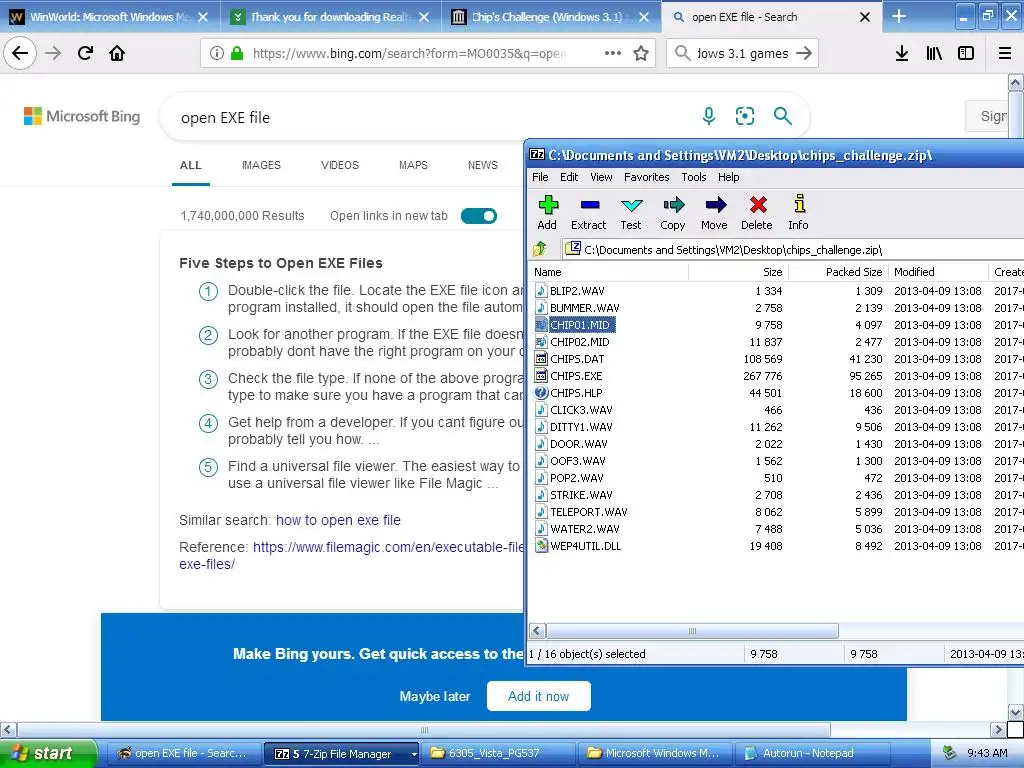Open Firefox downloads arrow
This screenshot has width=1024, height=768.
pos(901,53)
